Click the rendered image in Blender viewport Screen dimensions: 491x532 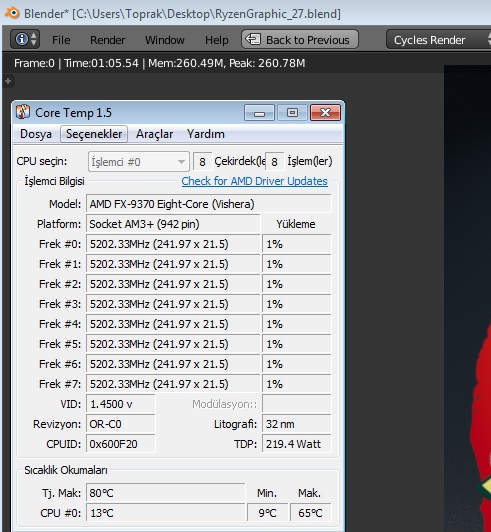coord(468,299)
